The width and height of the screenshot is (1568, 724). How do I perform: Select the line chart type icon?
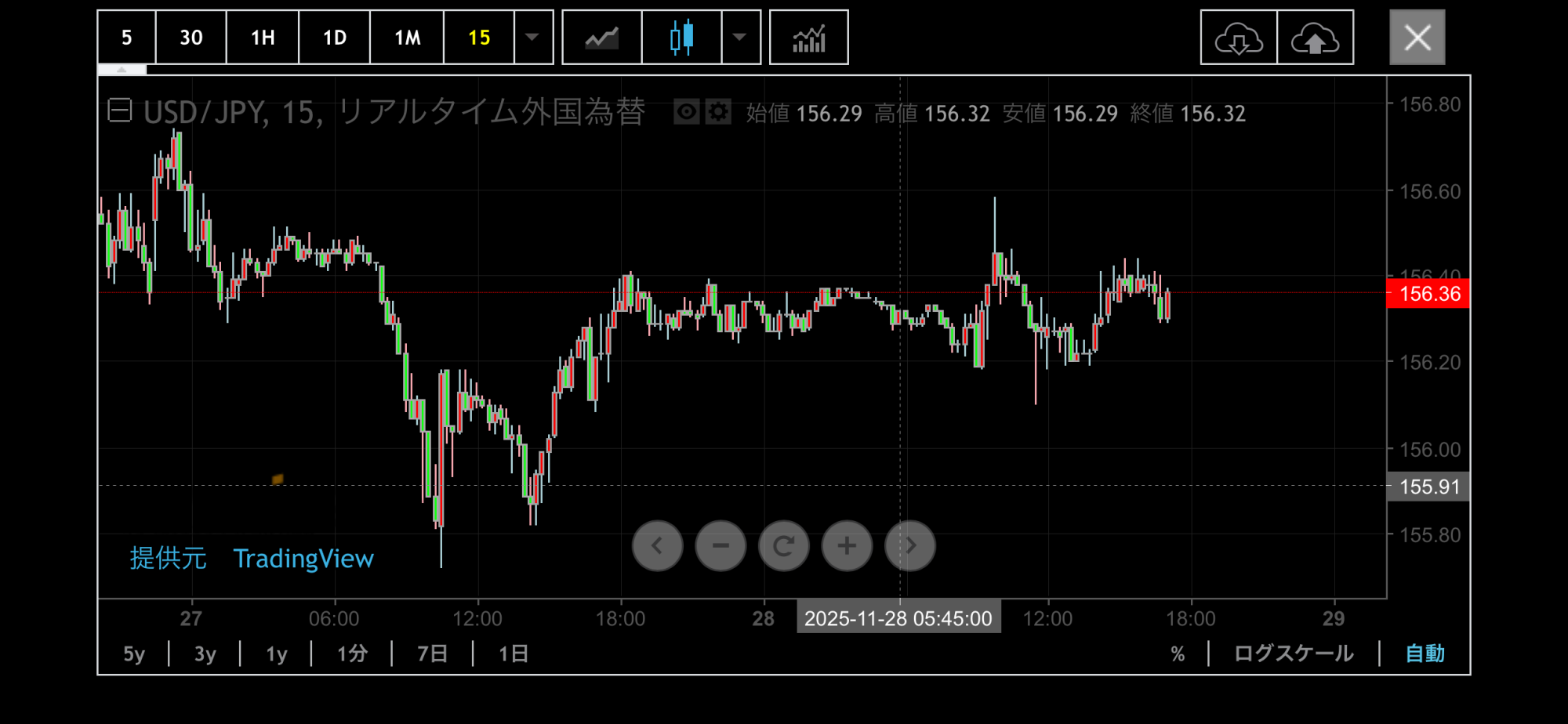(601, 38)
